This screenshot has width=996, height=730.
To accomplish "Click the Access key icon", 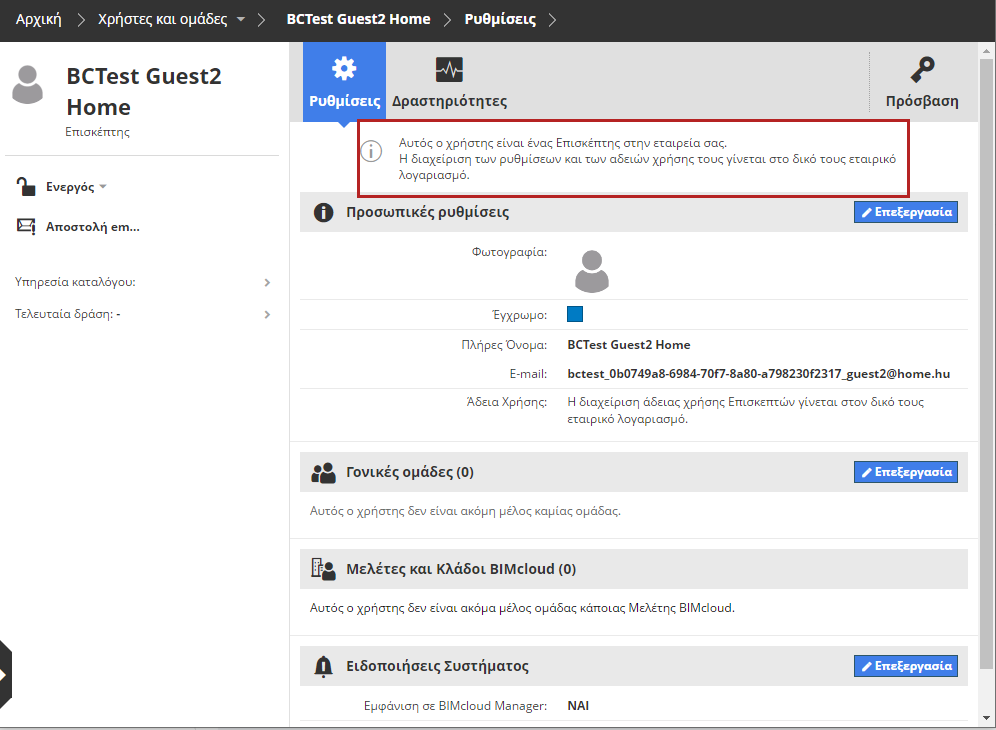I will click(922, 70).
